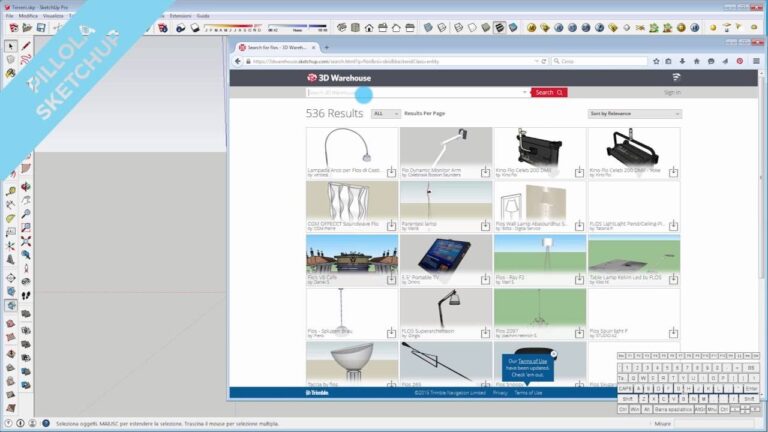
Task: Open the Visualizza menu
Action: pyautogui.click(x=53, y=16)
